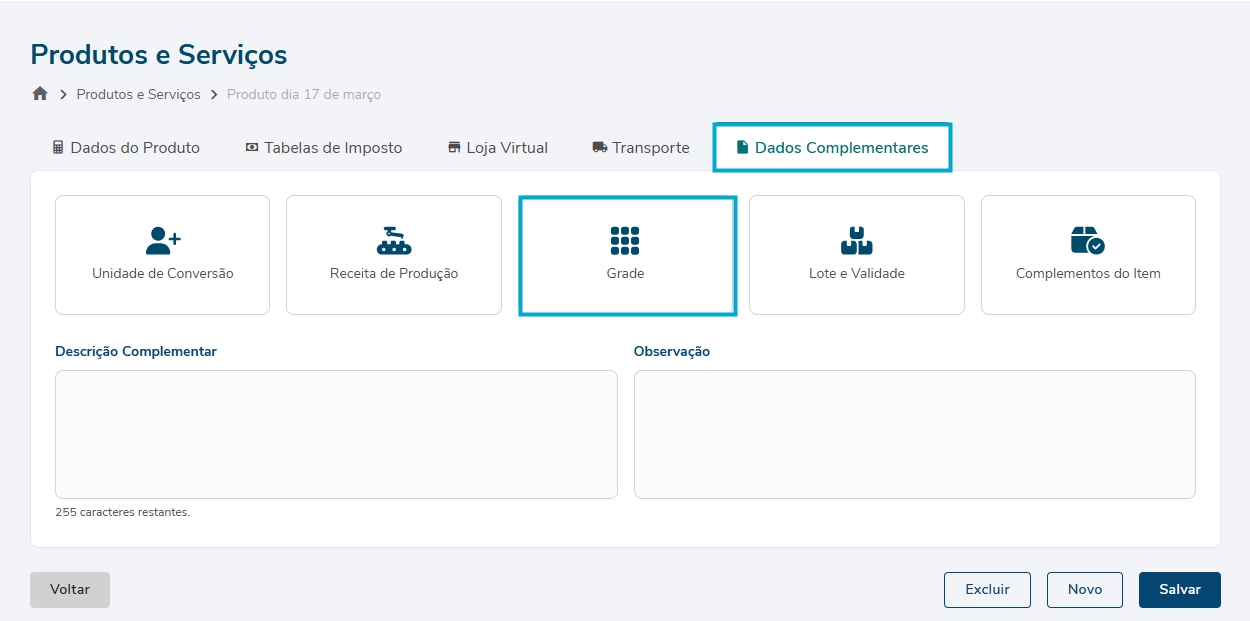
Task: Click the store icon on the Loja Virtual tab
Action: click(454, 148)
